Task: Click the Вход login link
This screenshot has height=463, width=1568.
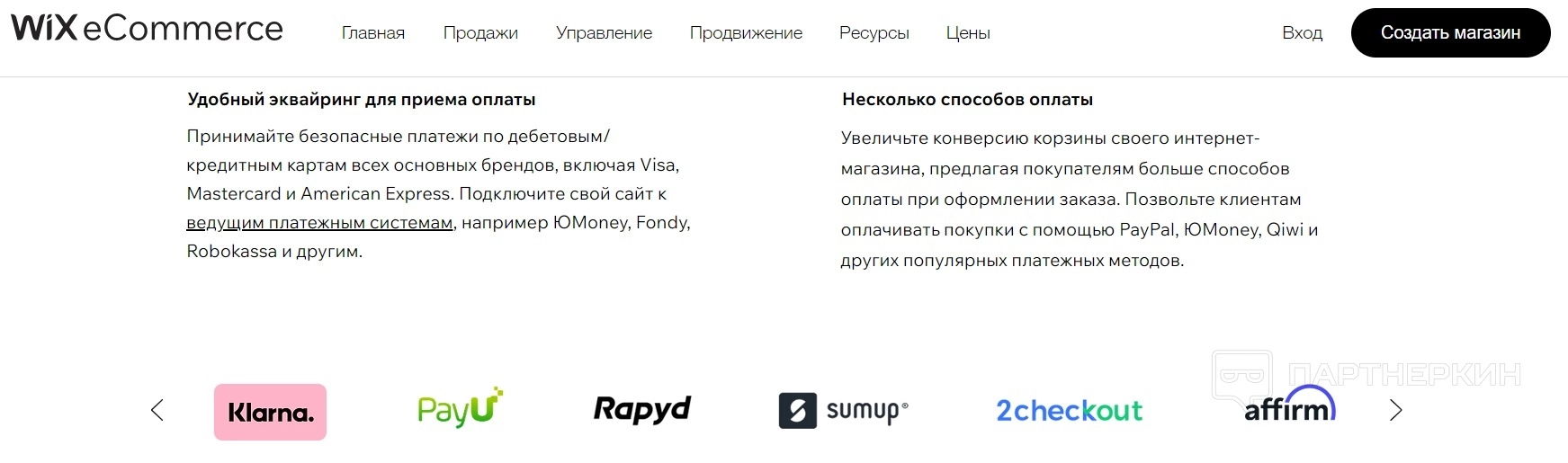Action: 1302,33
